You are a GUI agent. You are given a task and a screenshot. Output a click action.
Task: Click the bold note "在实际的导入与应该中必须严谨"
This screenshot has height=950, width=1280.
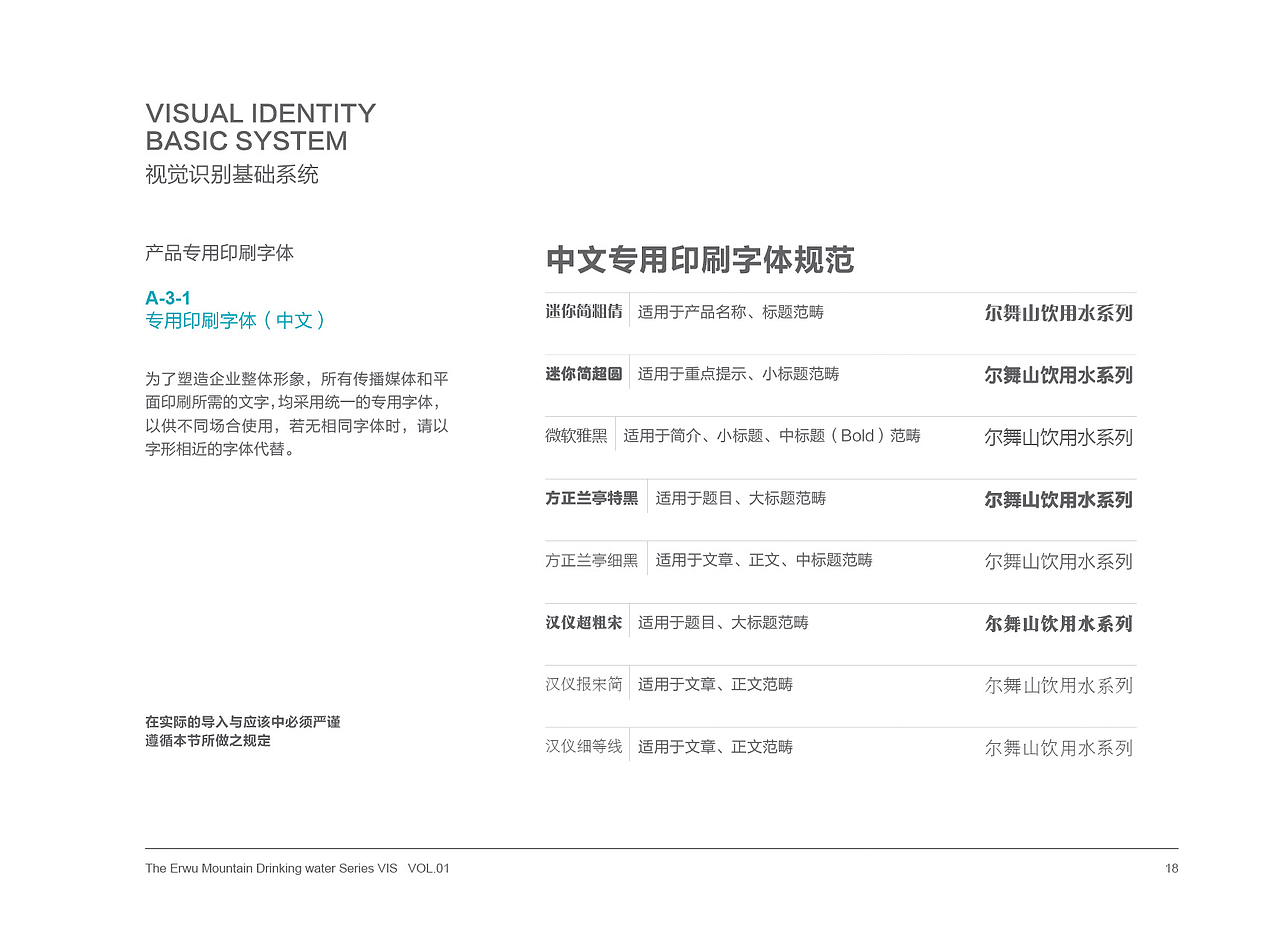[x=242, y=722]
